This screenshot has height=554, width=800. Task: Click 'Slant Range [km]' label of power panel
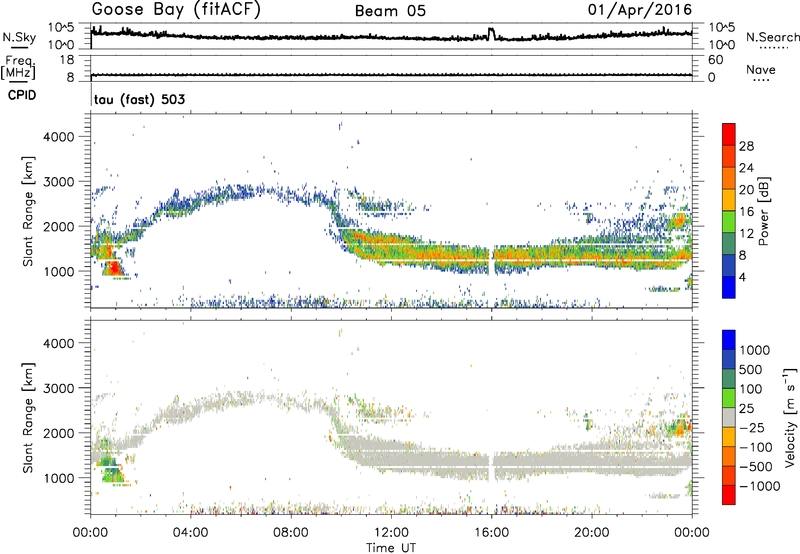(x=28, y=211)
